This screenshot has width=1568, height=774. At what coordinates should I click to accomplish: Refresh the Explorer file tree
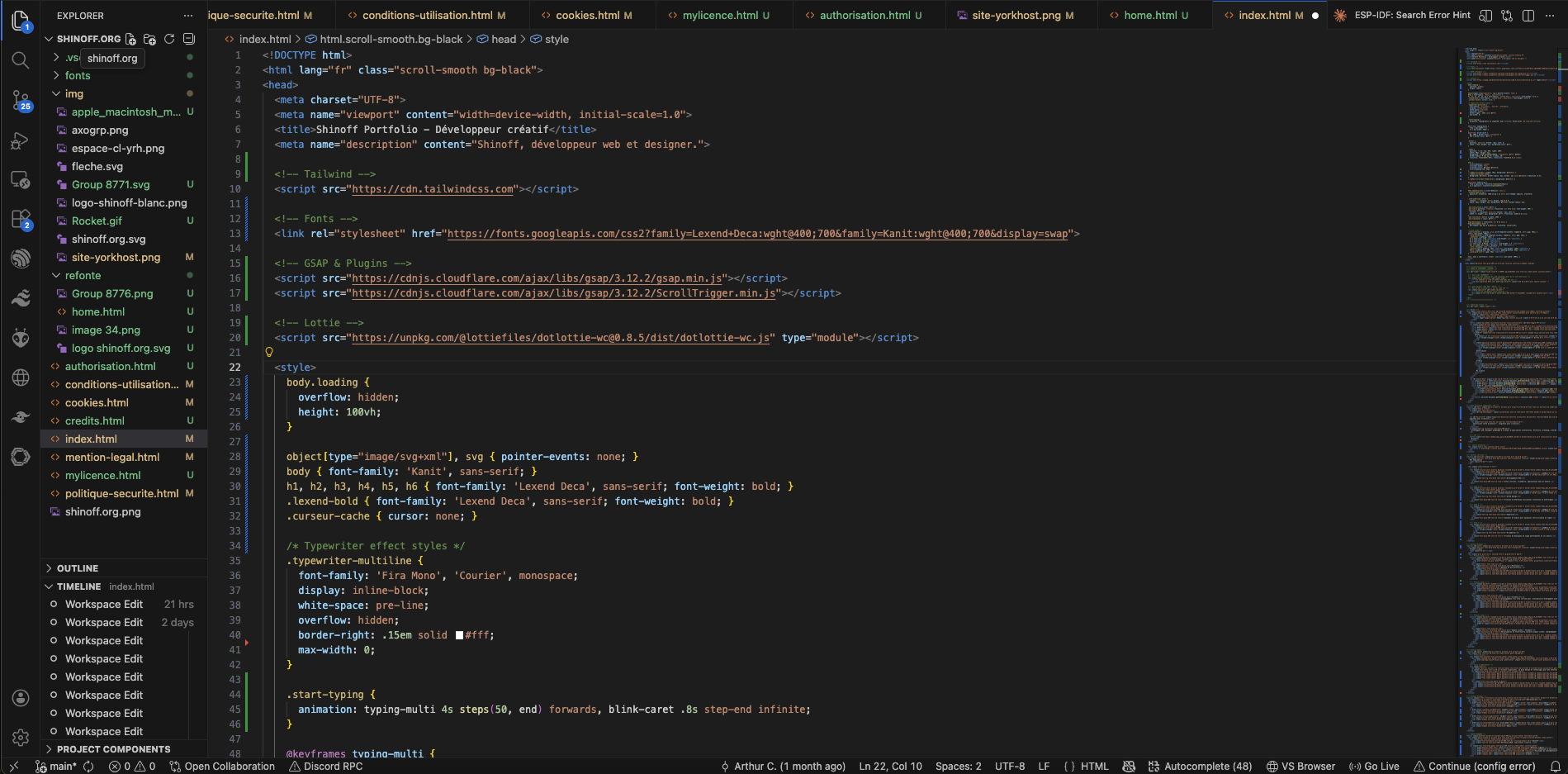point(169,39)
